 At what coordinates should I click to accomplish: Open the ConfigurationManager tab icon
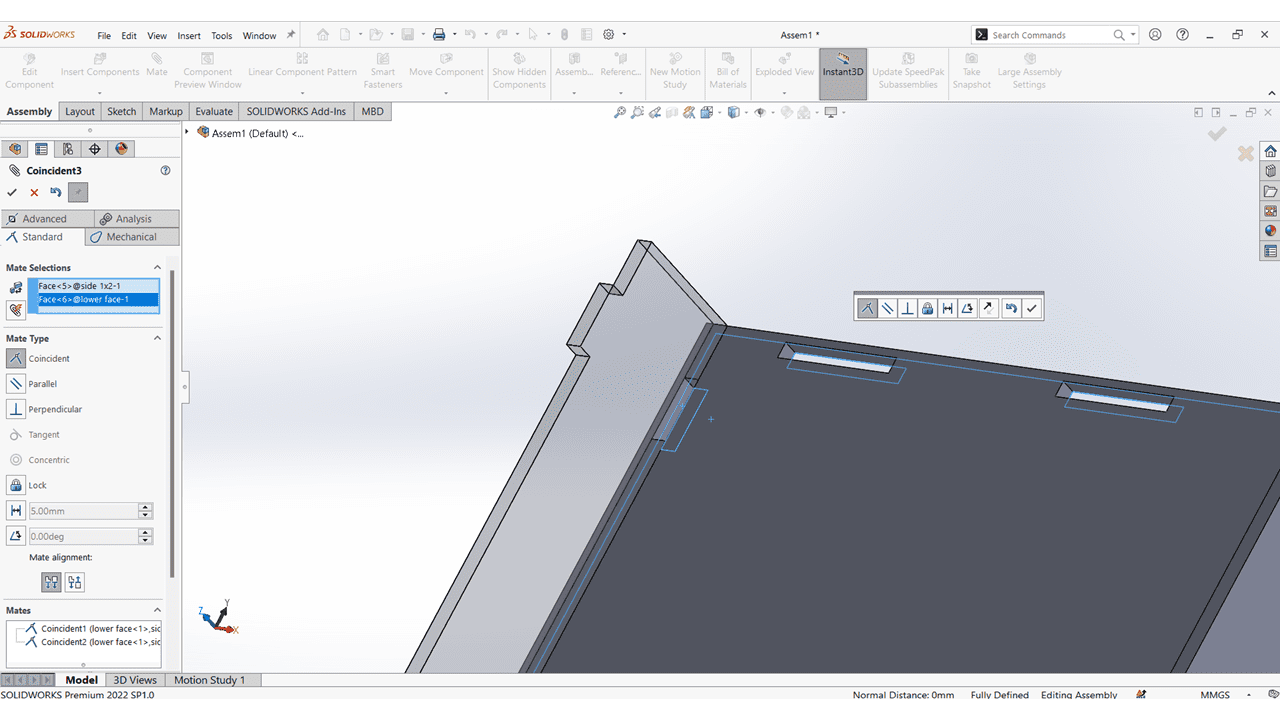68,149
